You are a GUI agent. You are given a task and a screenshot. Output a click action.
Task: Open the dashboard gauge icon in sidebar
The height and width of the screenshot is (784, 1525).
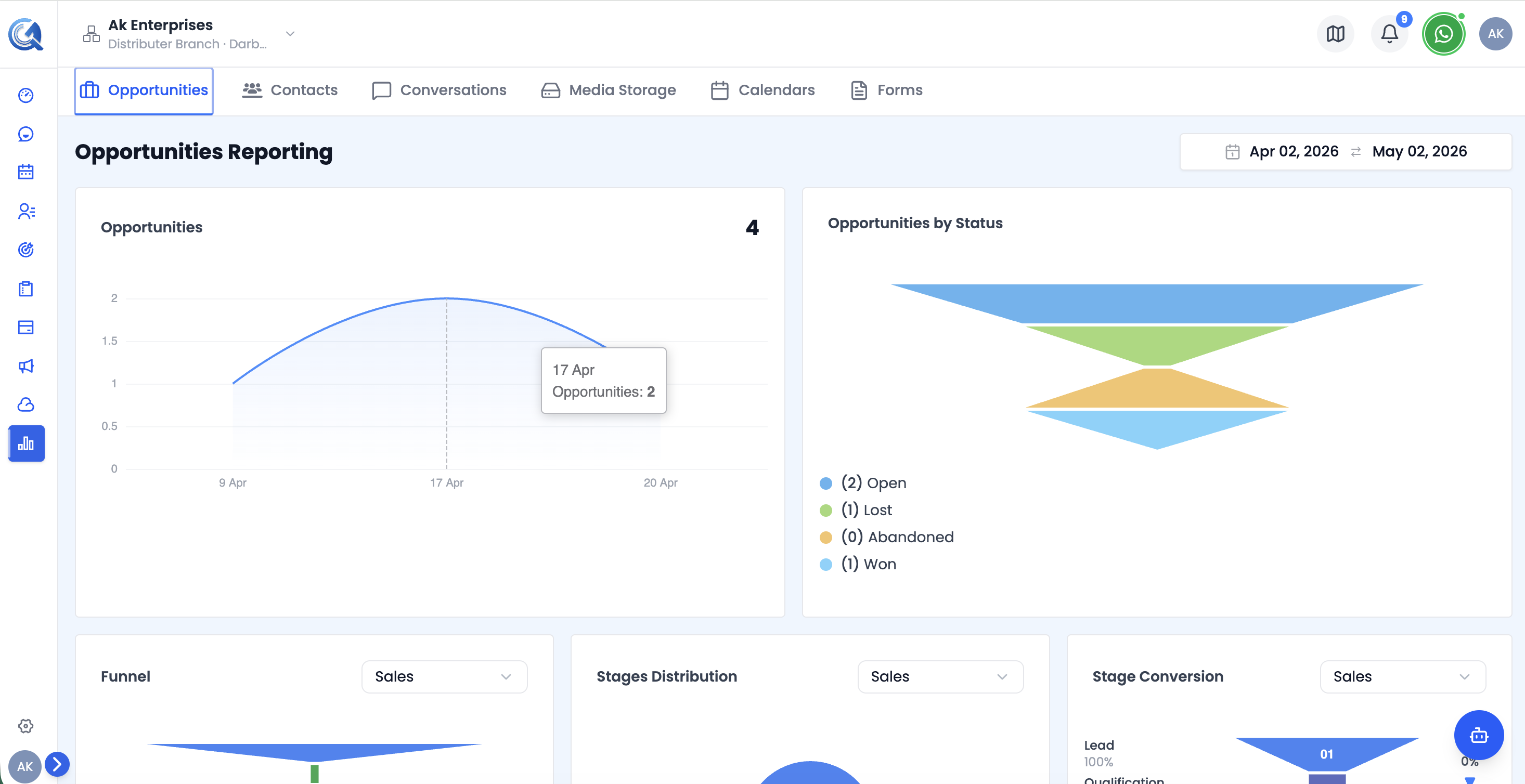tap(25, 95)
